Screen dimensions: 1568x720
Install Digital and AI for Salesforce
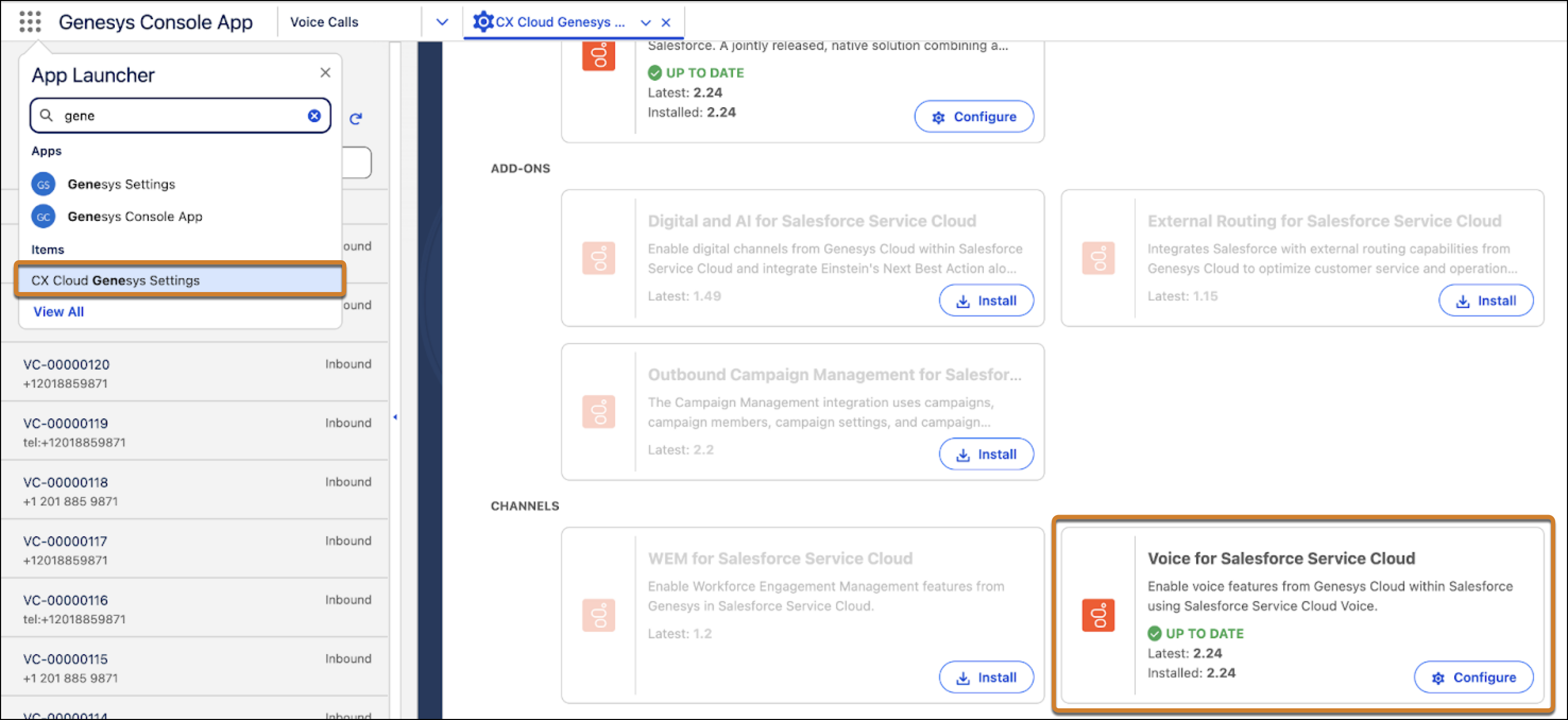pos(986,301)
